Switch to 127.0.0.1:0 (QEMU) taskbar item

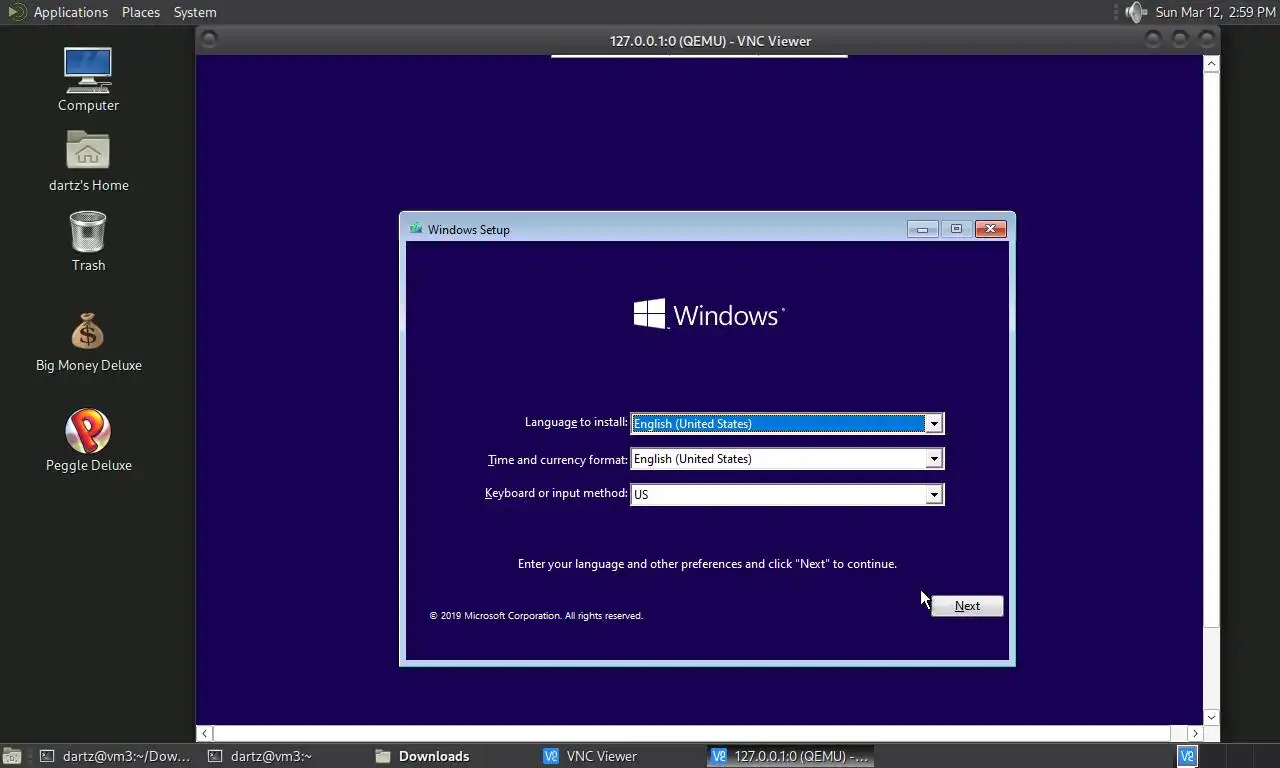coord(790,756)
